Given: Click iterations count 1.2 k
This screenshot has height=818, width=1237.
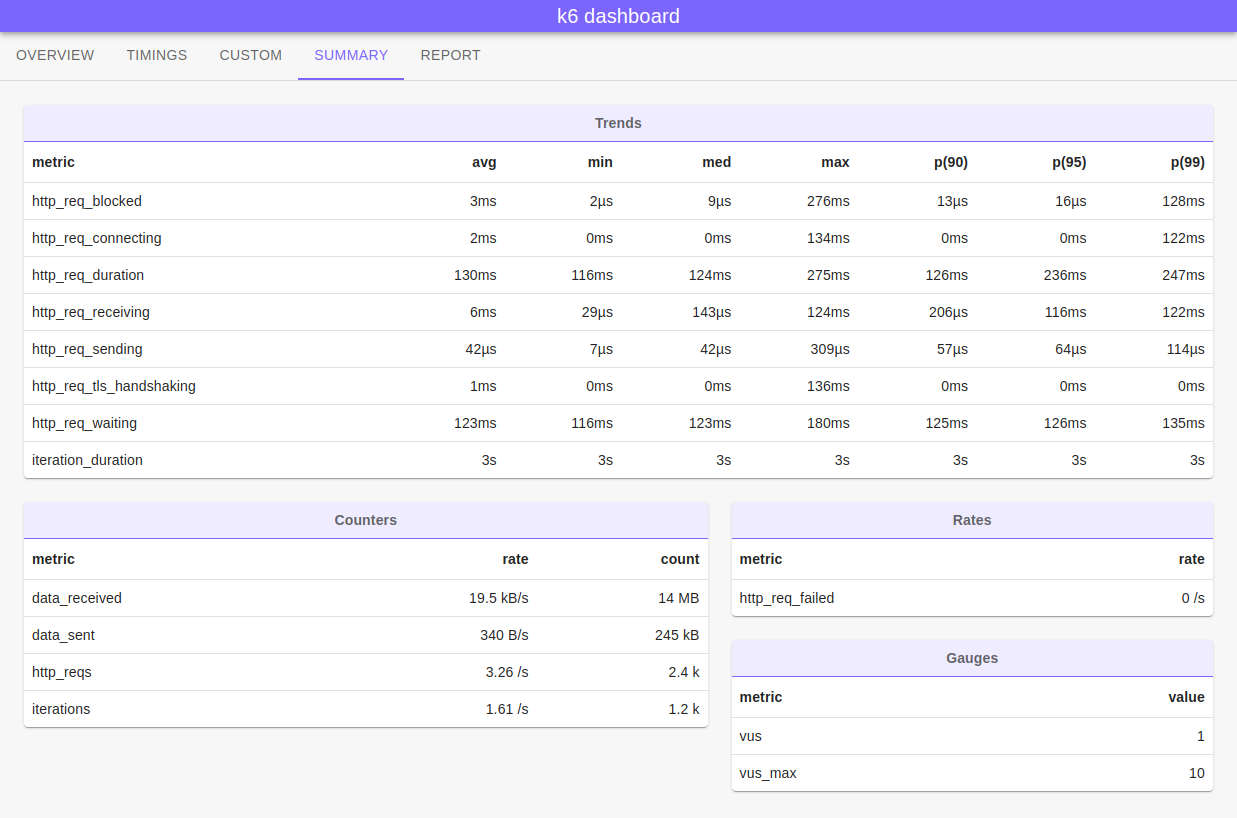Looking at the screenshot, I should pyautogui.click(x=684, y=709).
